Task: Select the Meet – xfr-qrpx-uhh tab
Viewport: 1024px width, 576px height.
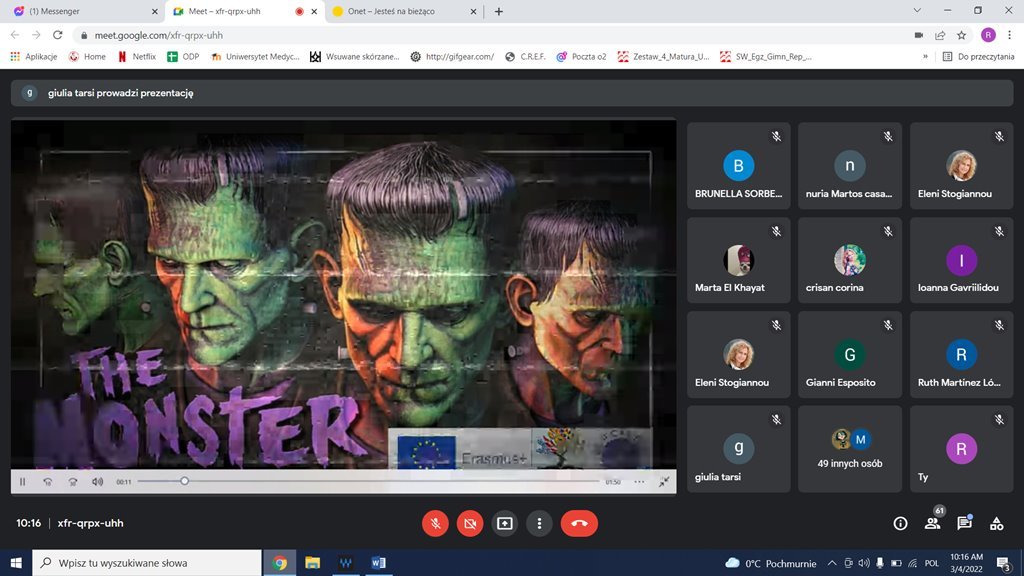Action: [244, 11]
